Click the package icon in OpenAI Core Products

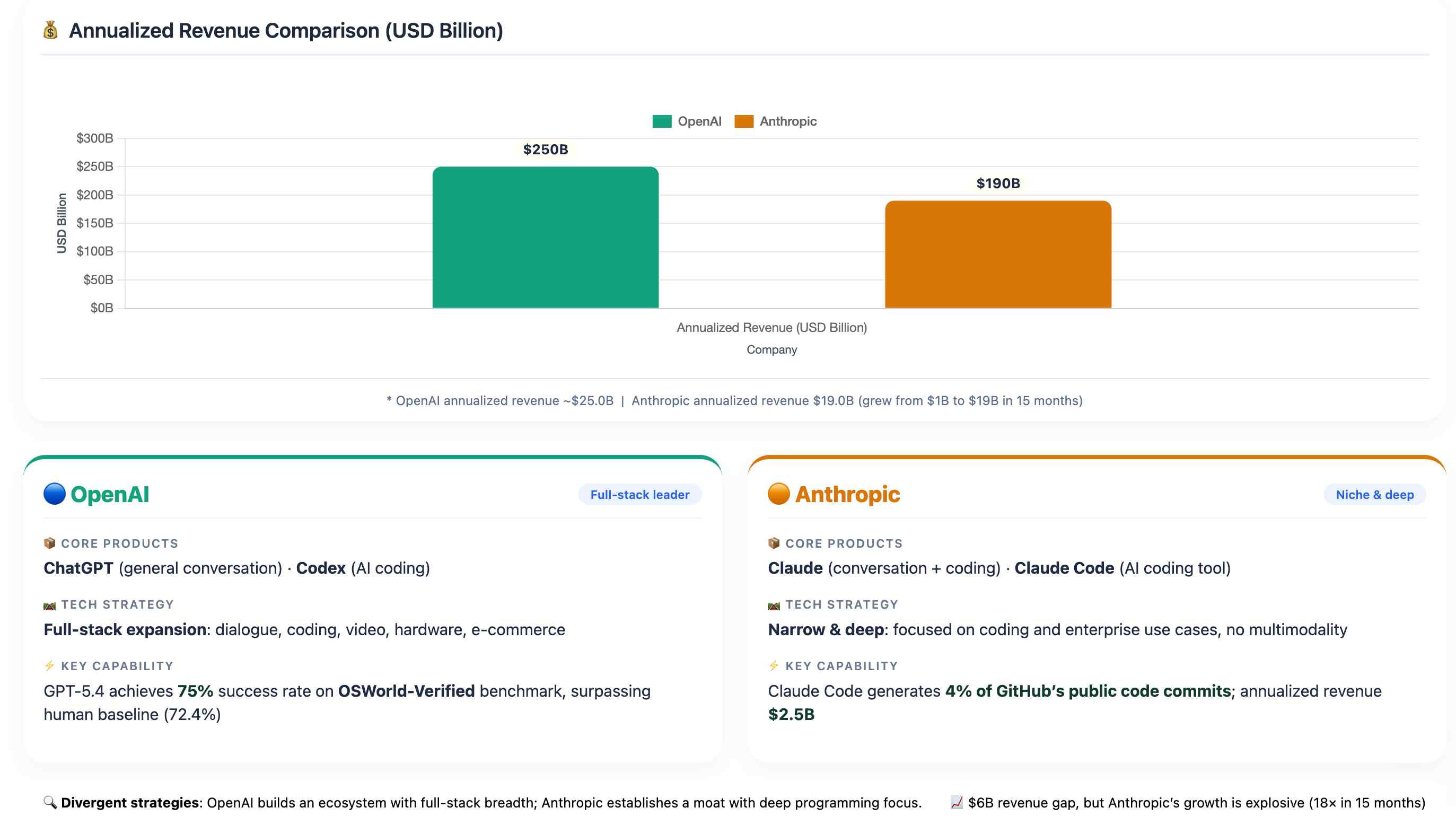49,543
